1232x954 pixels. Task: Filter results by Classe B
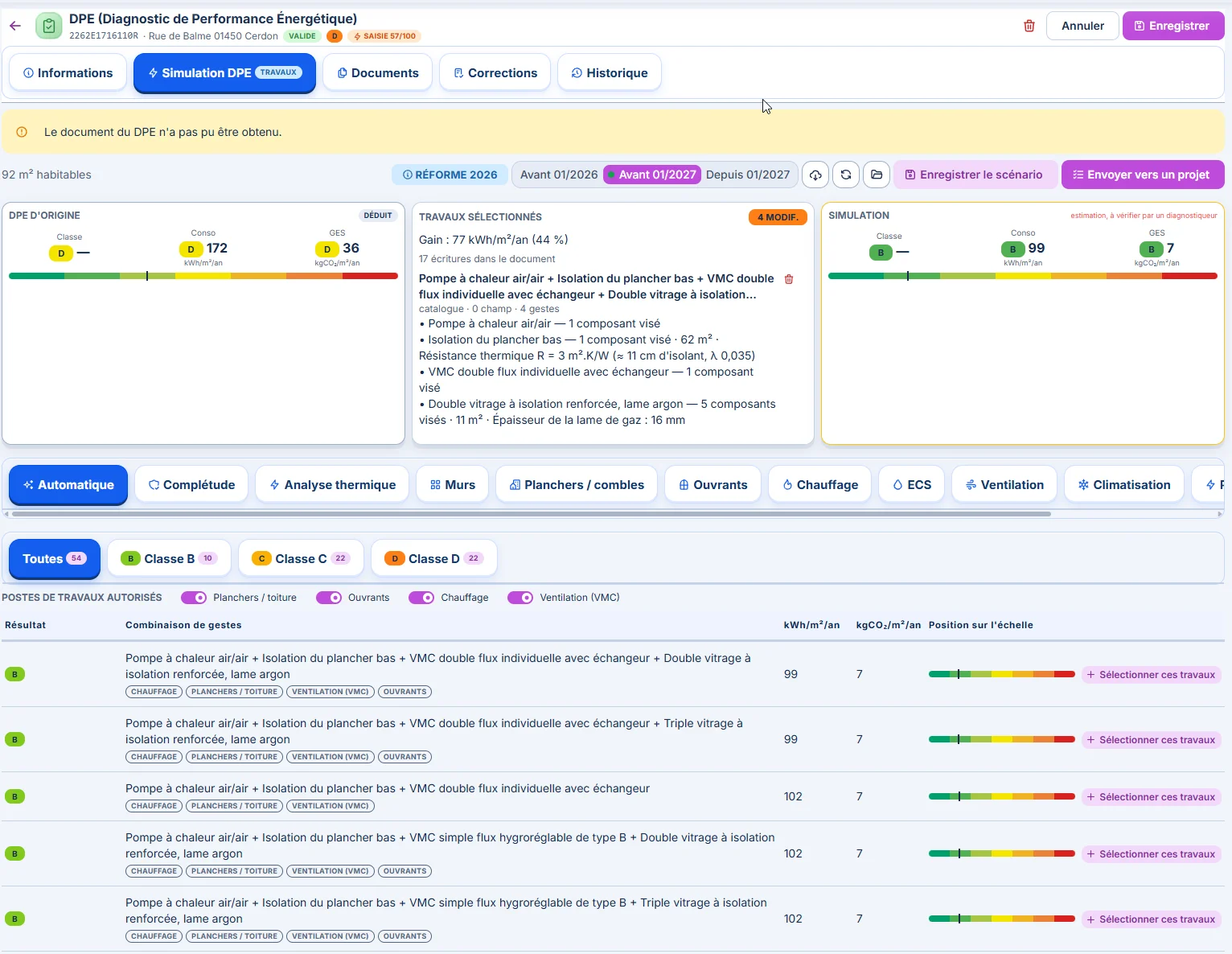coord(169,559)
